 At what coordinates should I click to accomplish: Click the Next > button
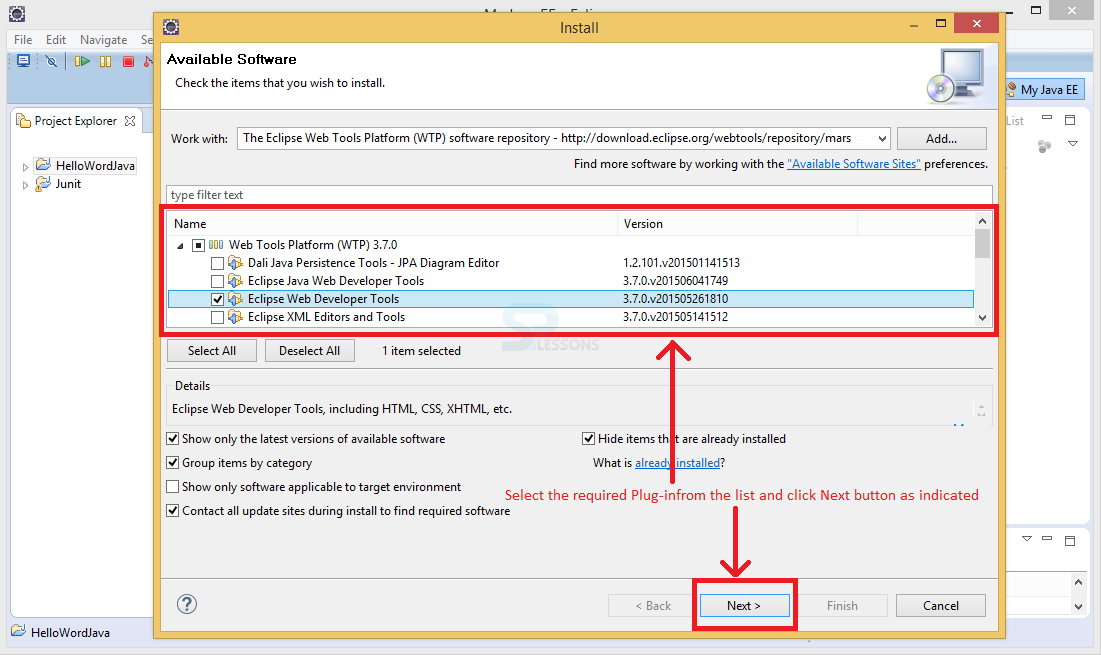(x=744, y=605)
